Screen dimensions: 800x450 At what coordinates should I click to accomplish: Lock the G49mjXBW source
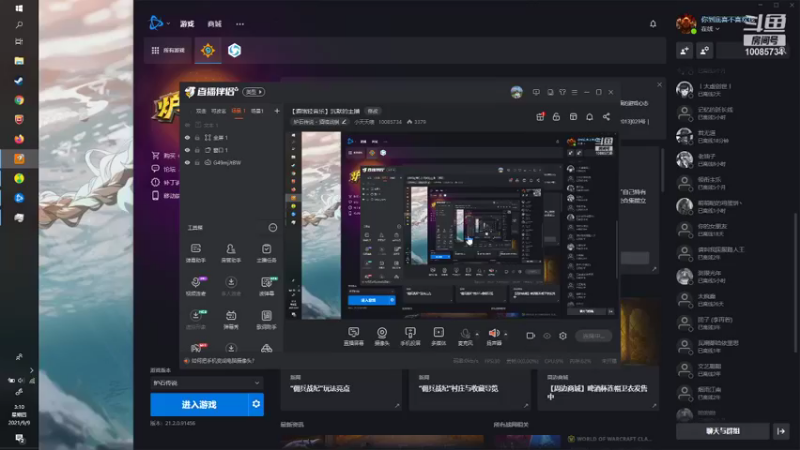(197, 162)
